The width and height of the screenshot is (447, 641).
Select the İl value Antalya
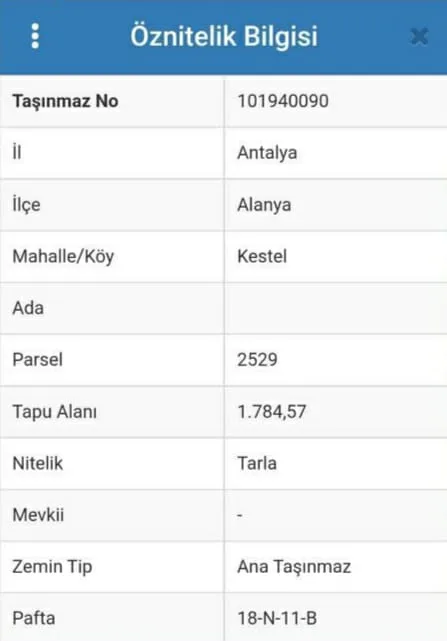tap(267, 153)
